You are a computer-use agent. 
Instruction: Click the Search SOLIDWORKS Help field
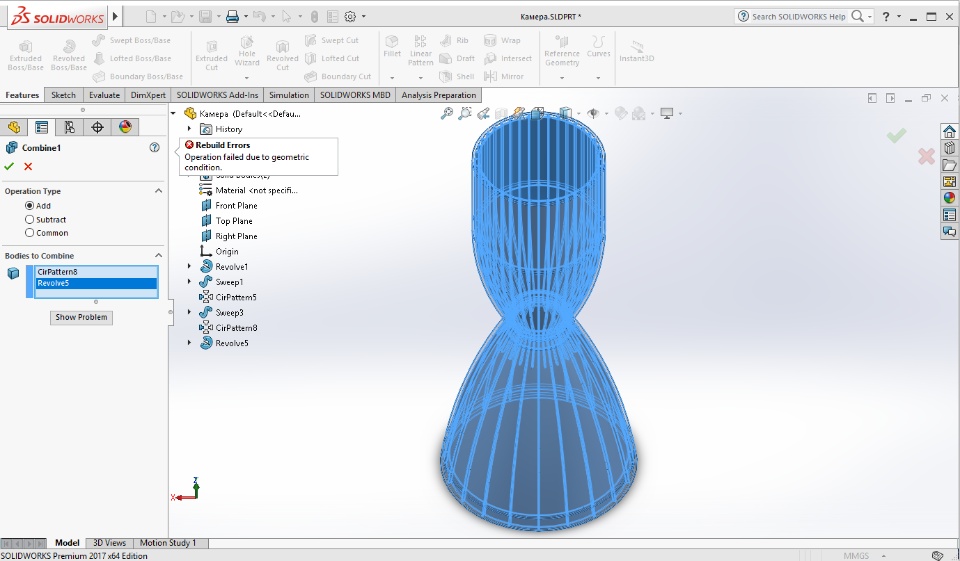click(x=798, y=17)
